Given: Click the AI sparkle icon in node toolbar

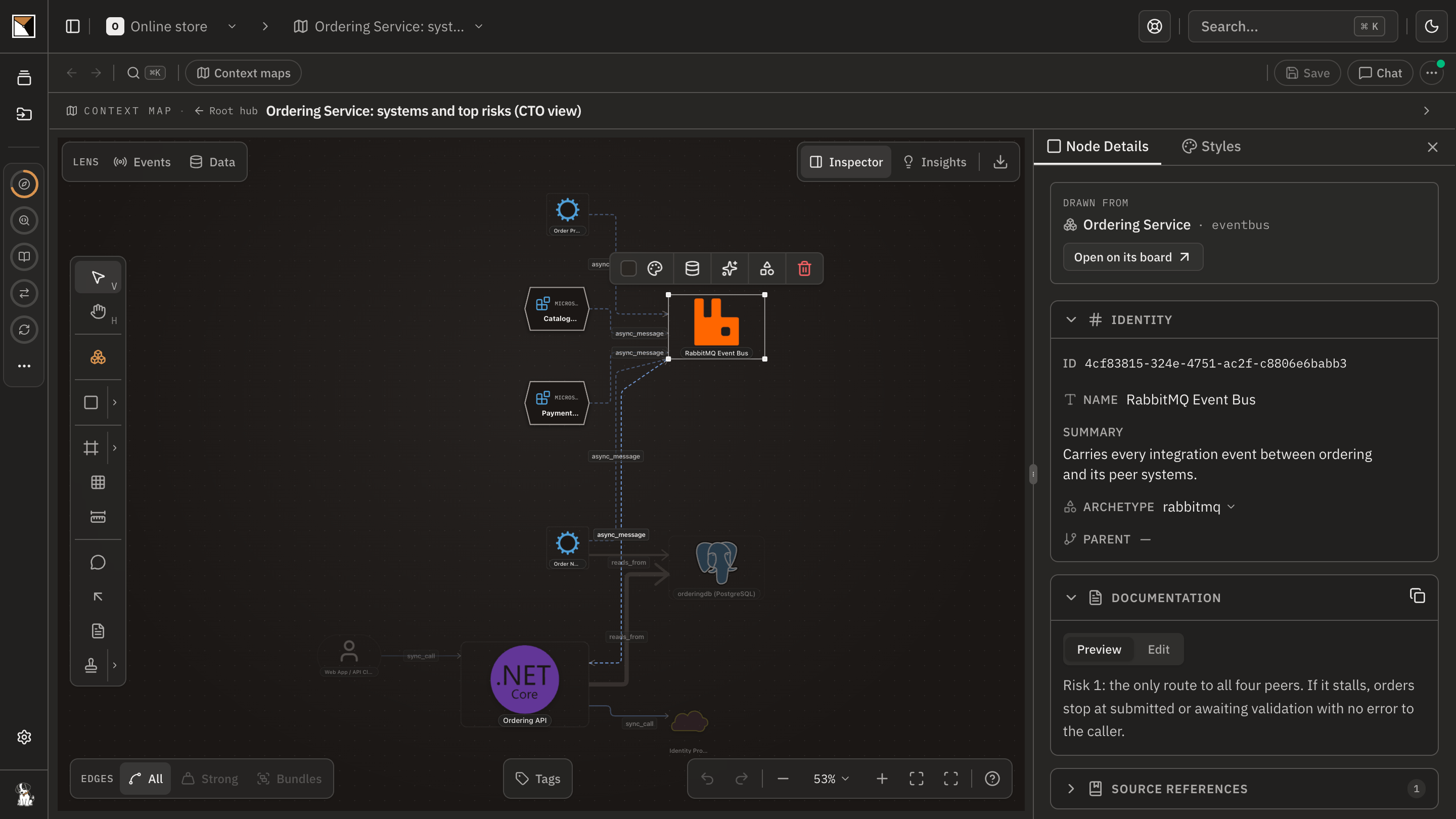Looking at the screenshot, I should [729, 268].
